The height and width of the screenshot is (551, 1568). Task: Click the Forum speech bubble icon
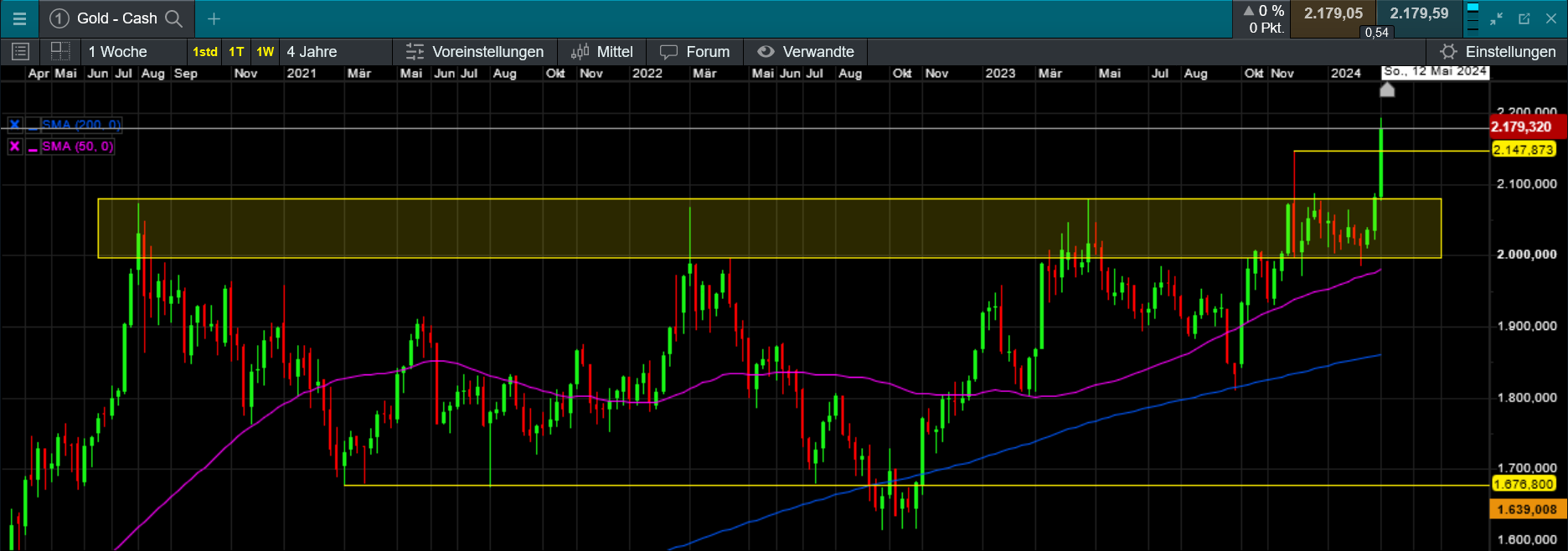[668, 52]
